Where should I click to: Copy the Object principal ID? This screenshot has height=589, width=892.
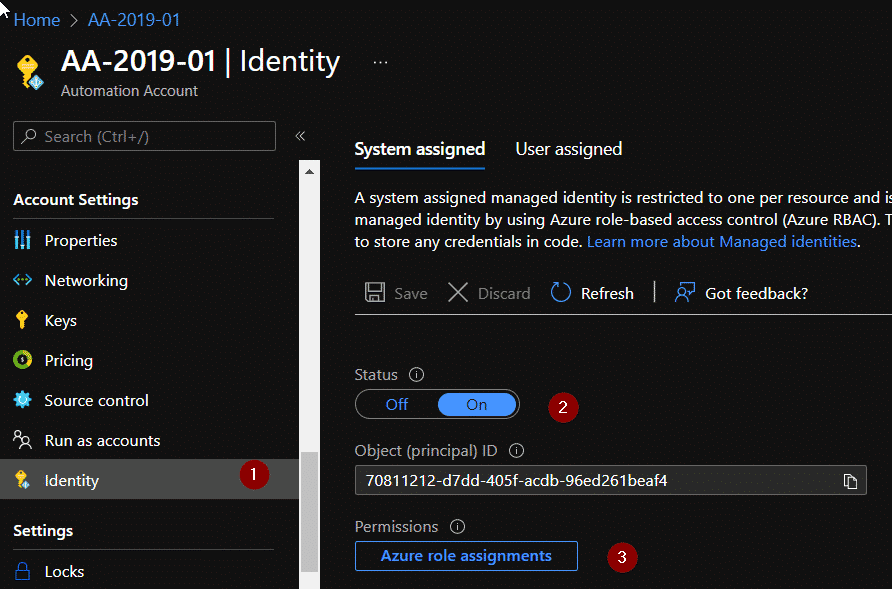[x=851, y=481]
